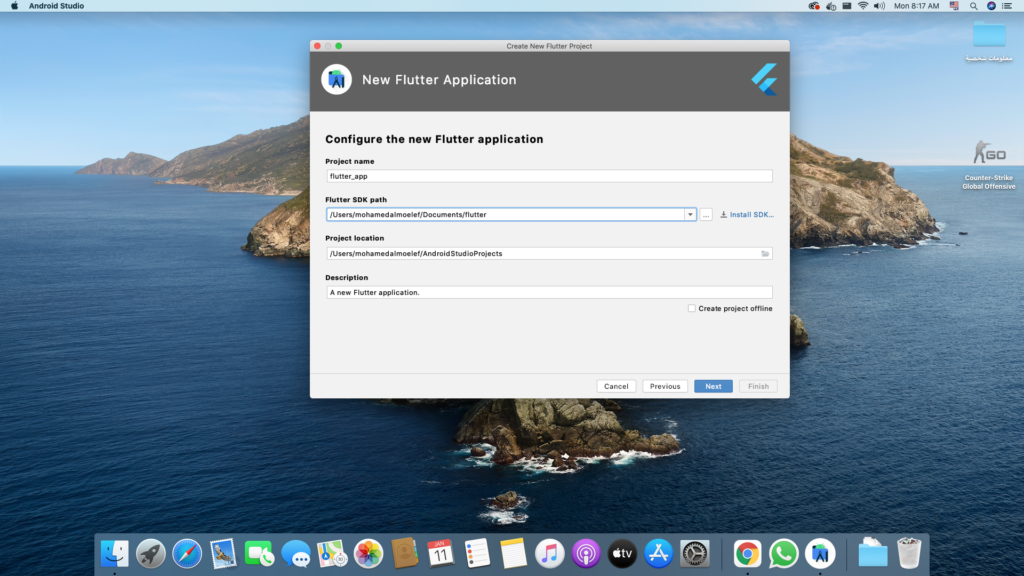Open Spotlight search in the menu bar

click(973, 6)
